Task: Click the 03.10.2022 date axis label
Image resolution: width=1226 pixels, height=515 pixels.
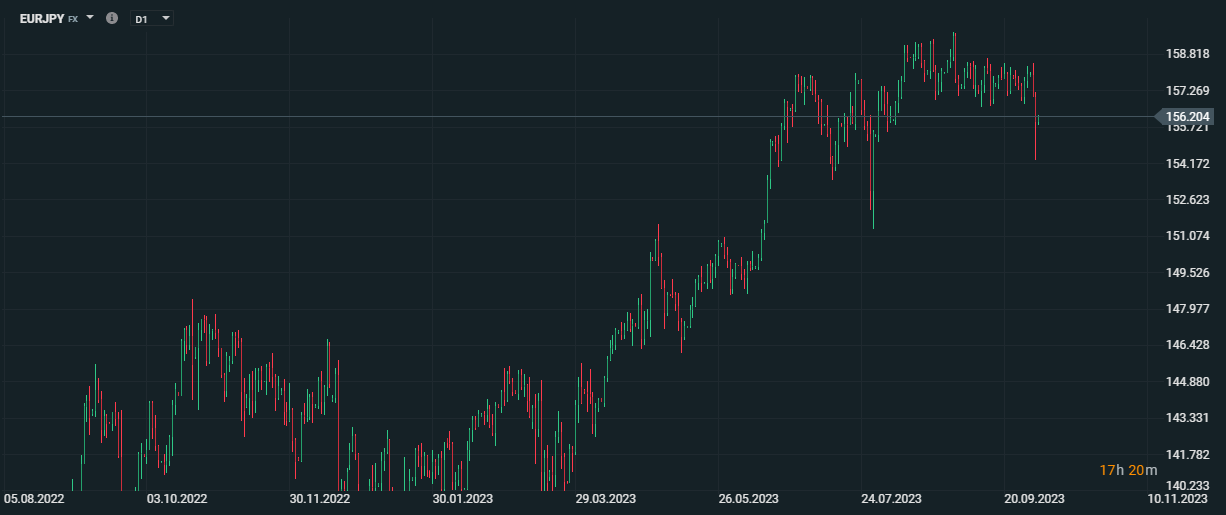Action: (177, 498)
